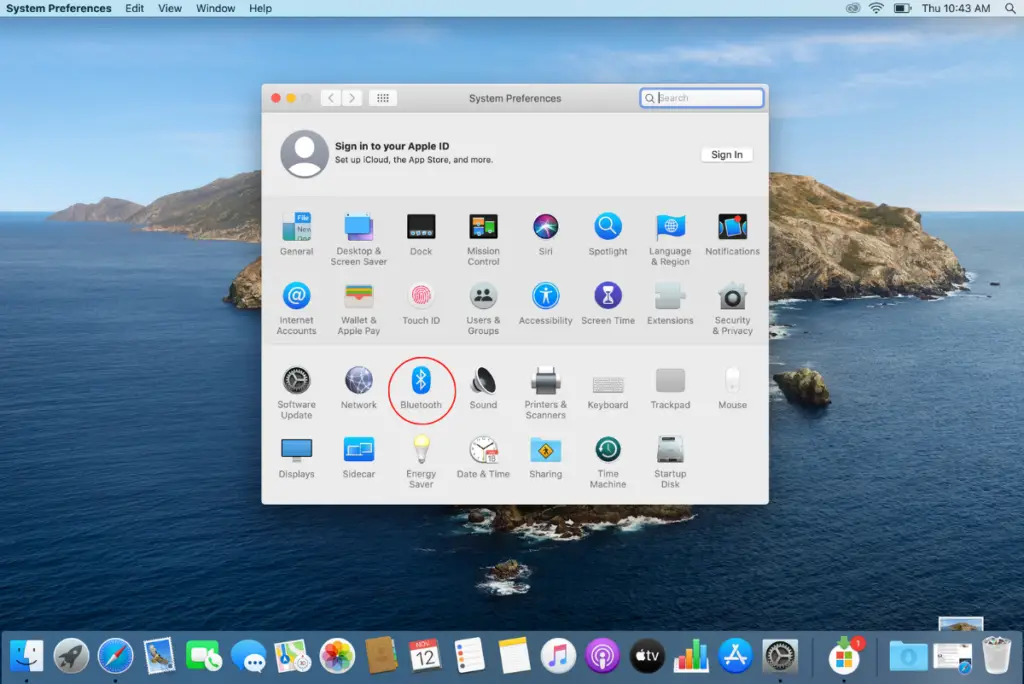Open Screen Time preferences
The width and height of the screenshot is (1024, 684).
click(608, 304)
